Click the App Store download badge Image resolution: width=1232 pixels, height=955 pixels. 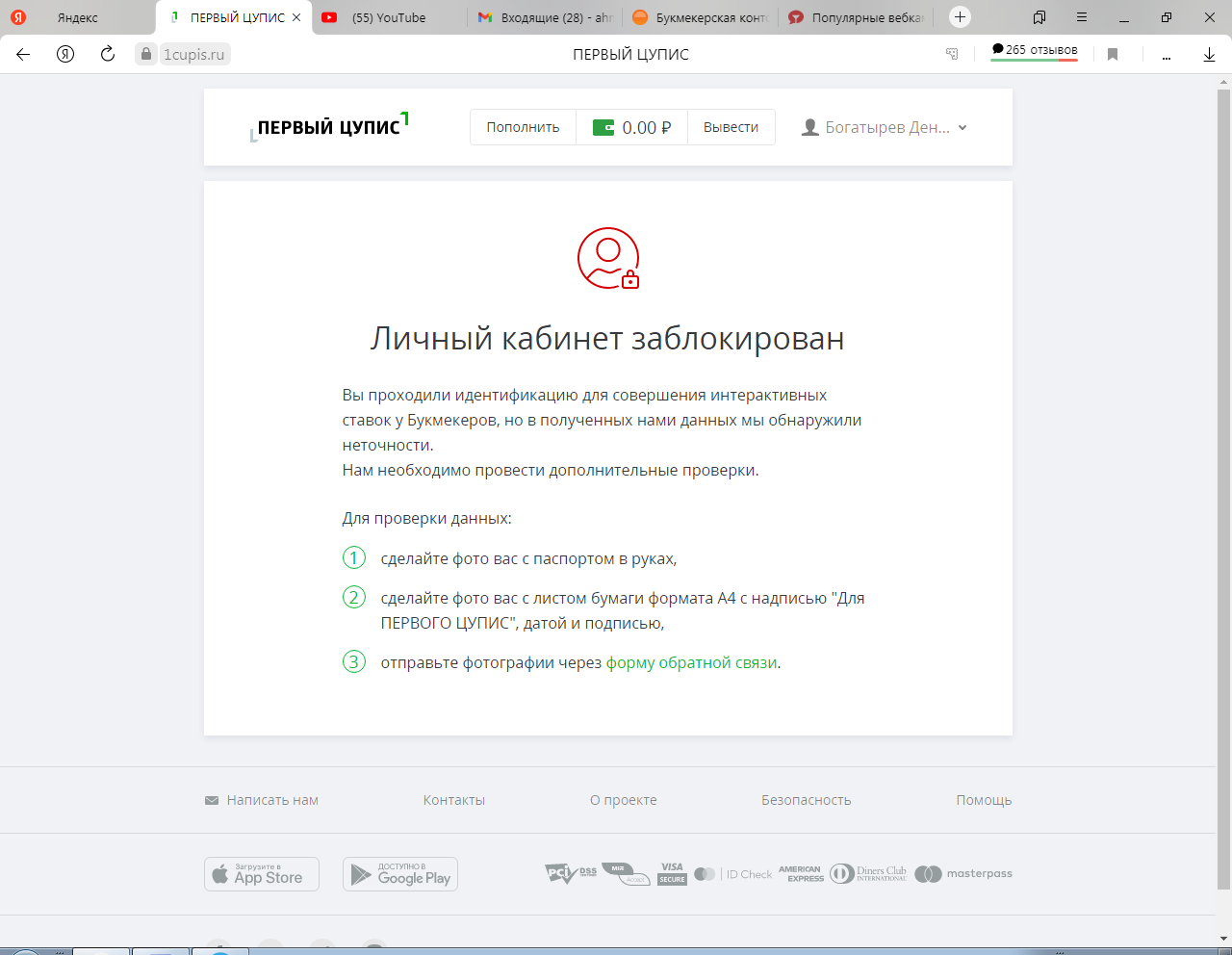[x=262, y=874]
